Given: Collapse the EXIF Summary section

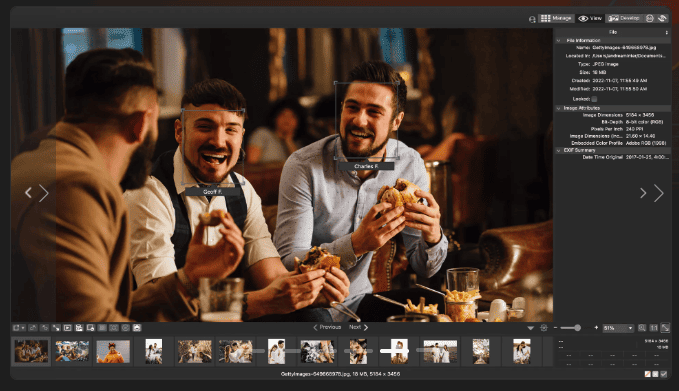Looking at the screenshot, I should coord(559,150).
